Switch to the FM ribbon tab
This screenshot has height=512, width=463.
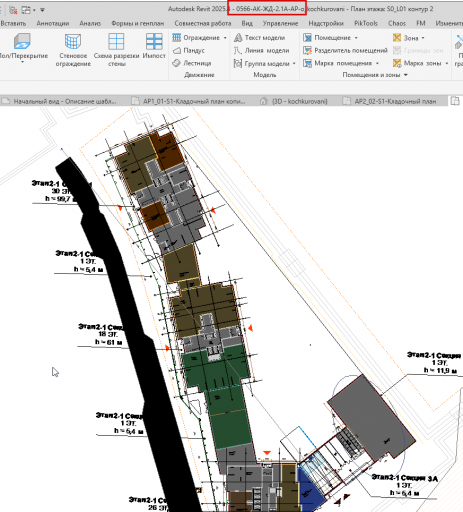[x=421, y=23]
